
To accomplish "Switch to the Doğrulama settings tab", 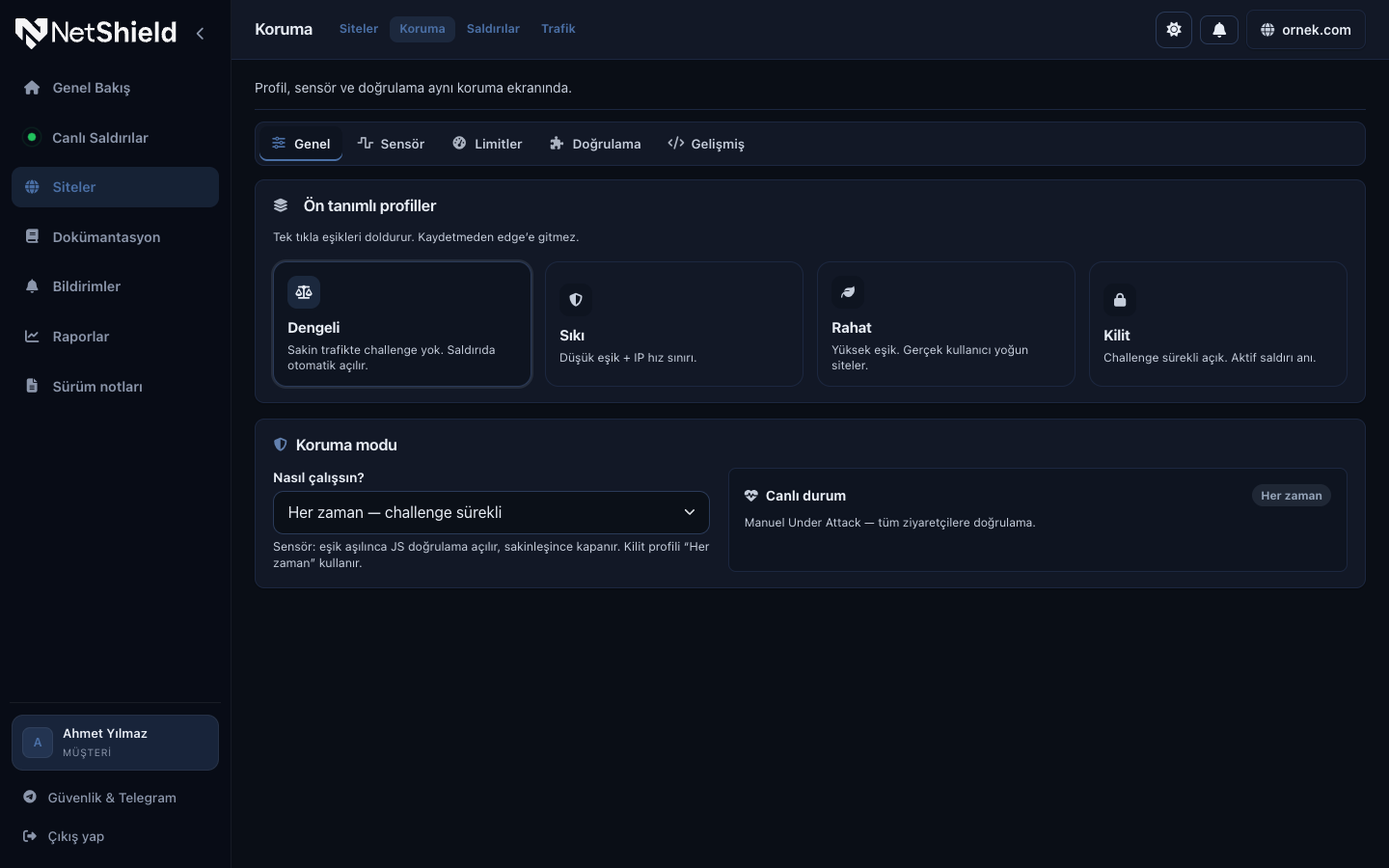I will tap(595, 144).
